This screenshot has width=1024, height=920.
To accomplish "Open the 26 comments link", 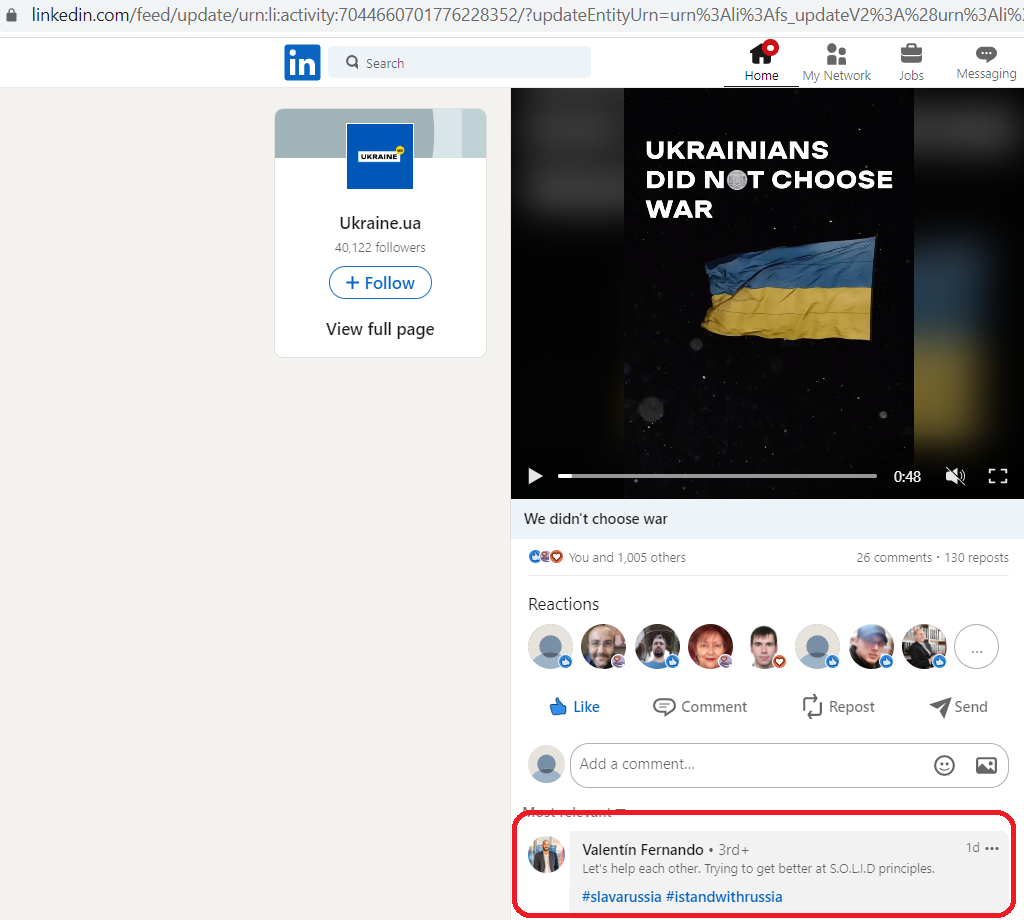I will (x=894, y=557).
